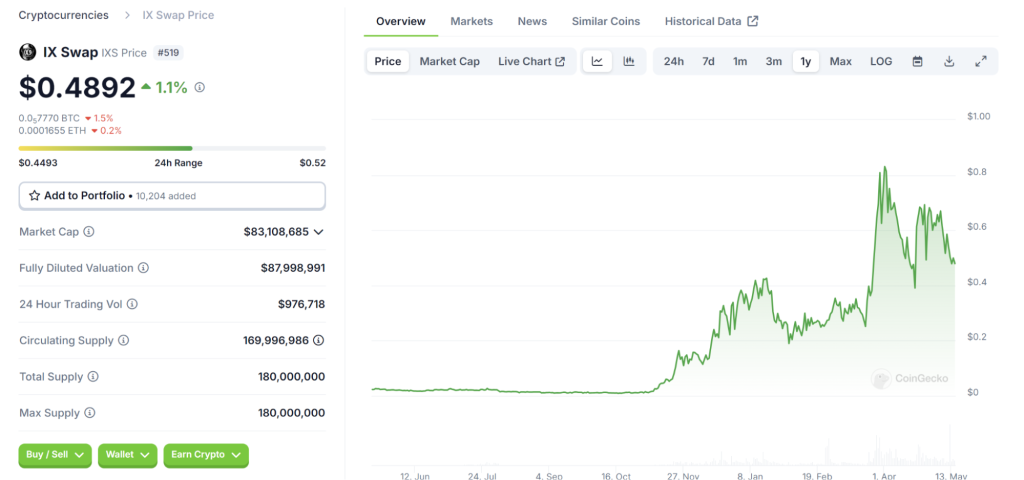This screenshot has height=480, width=1024.
Task: Download the chart data icon
Action: point(949,62)
